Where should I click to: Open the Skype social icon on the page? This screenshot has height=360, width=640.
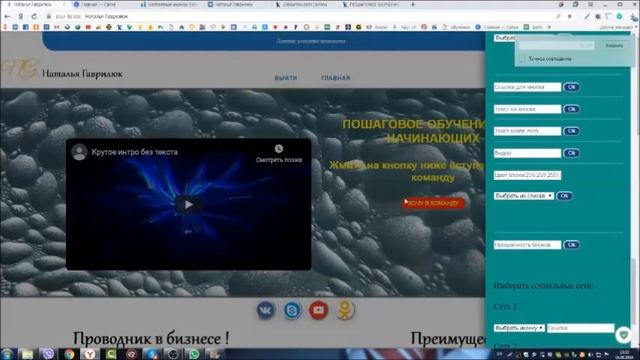(x=292, y=311)
